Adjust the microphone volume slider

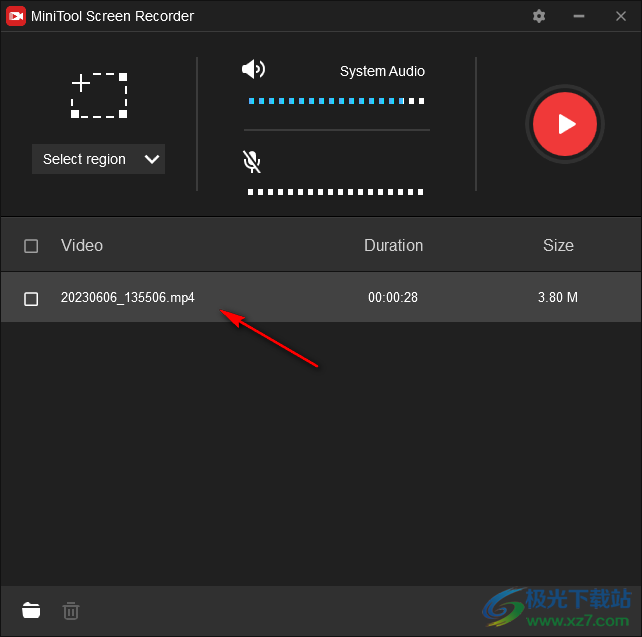coord(335,192)
